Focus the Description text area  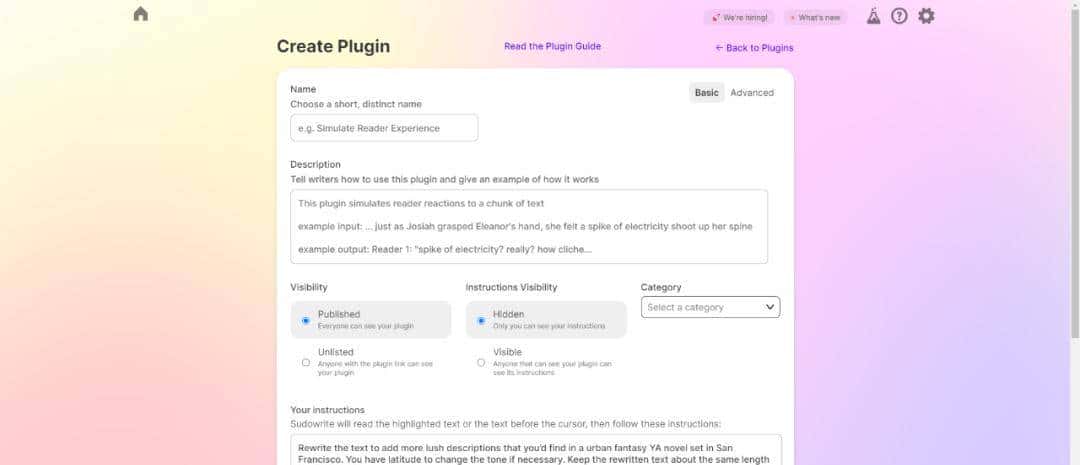tap(529, 226)
